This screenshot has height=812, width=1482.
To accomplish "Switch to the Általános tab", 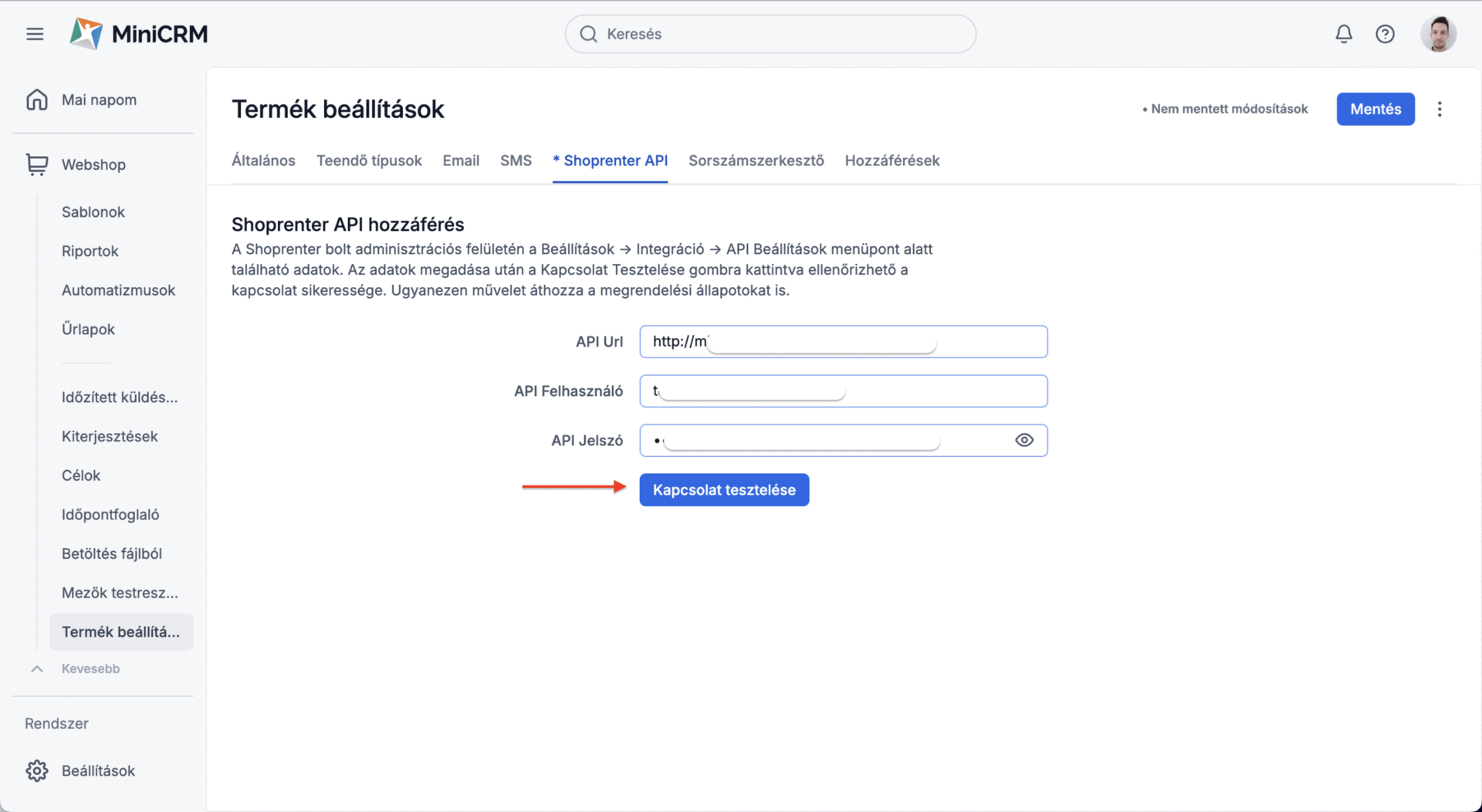I will coord(263,161).
